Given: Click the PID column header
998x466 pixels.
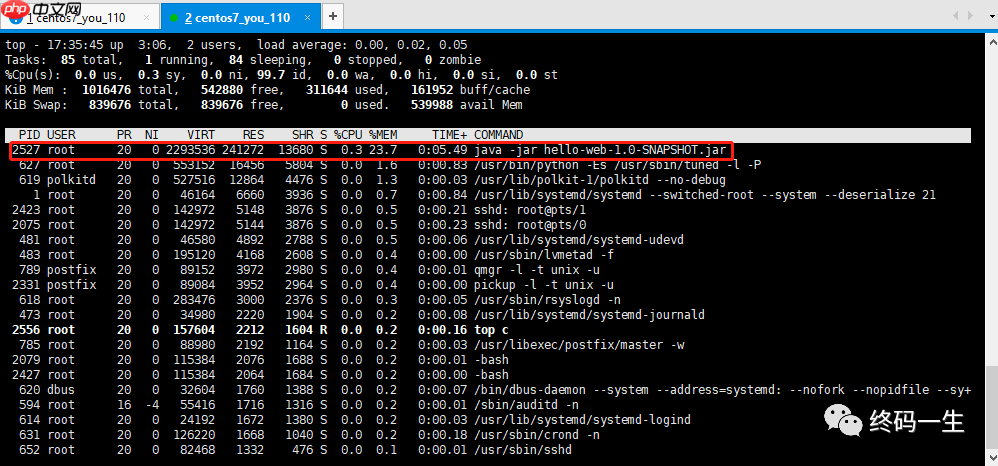Looking at the screenshot, I should pos(30,135).
